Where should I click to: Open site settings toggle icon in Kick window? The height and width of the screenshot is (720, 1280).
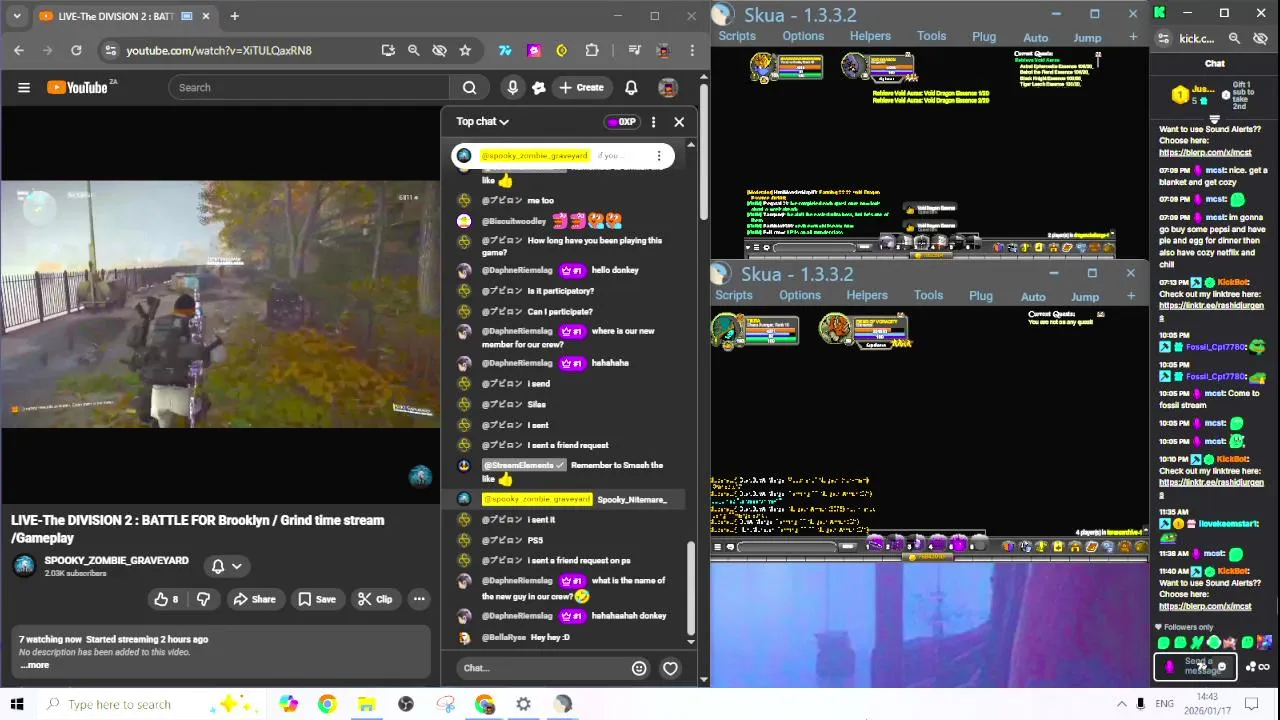[1163, 38]
